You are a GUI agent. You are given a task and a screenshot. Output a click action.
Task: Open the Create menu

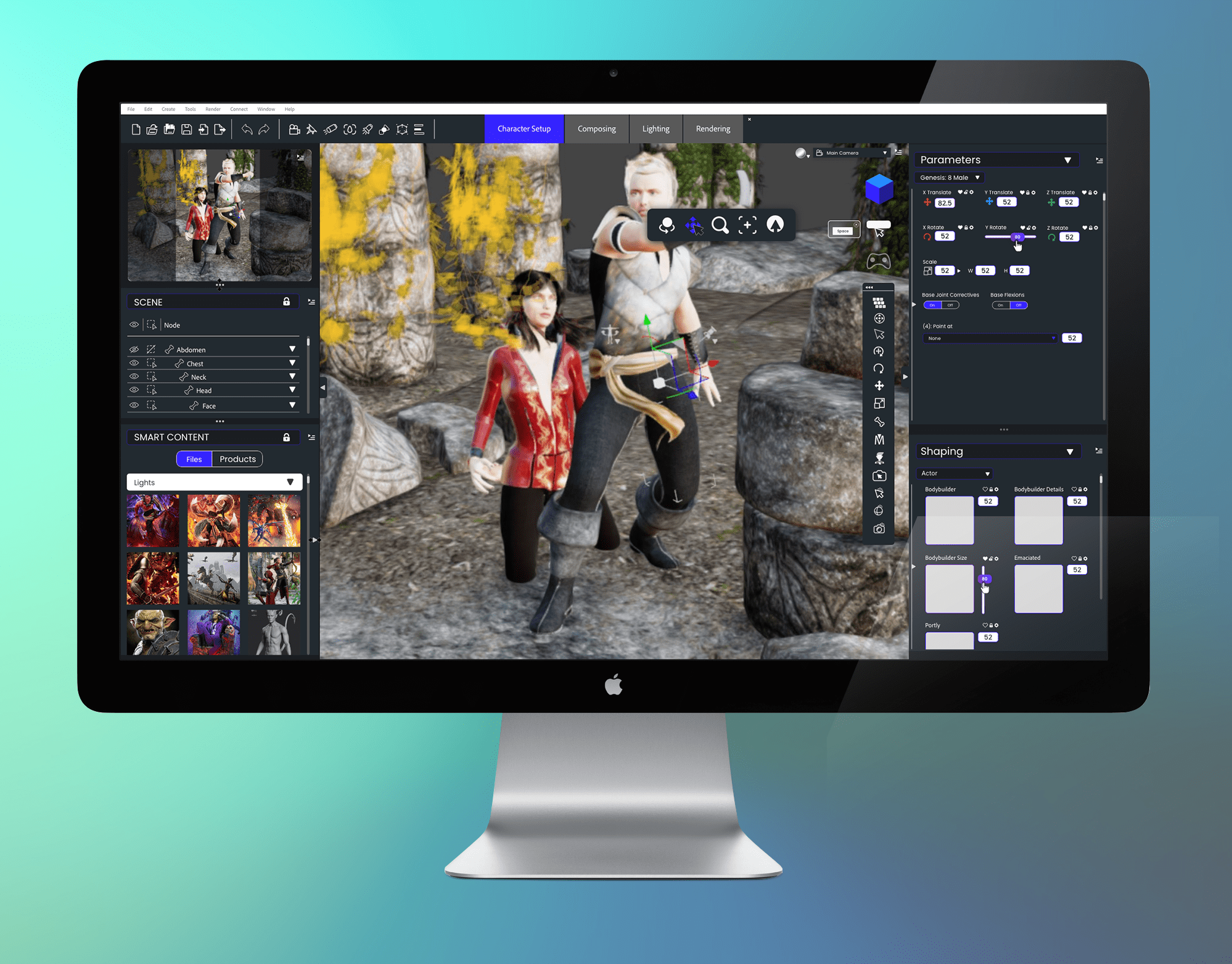[168, 109]
